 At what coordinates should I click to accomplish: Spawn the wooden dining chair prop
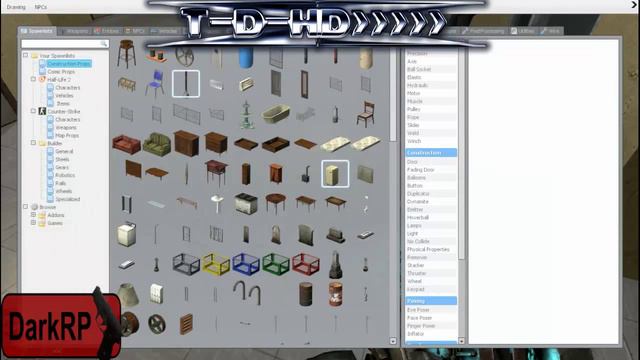[x=365, y=114]
